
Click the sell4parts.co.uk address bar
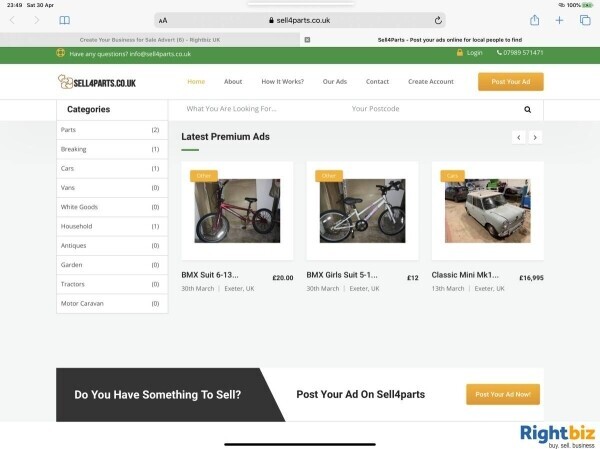[300, 20]
